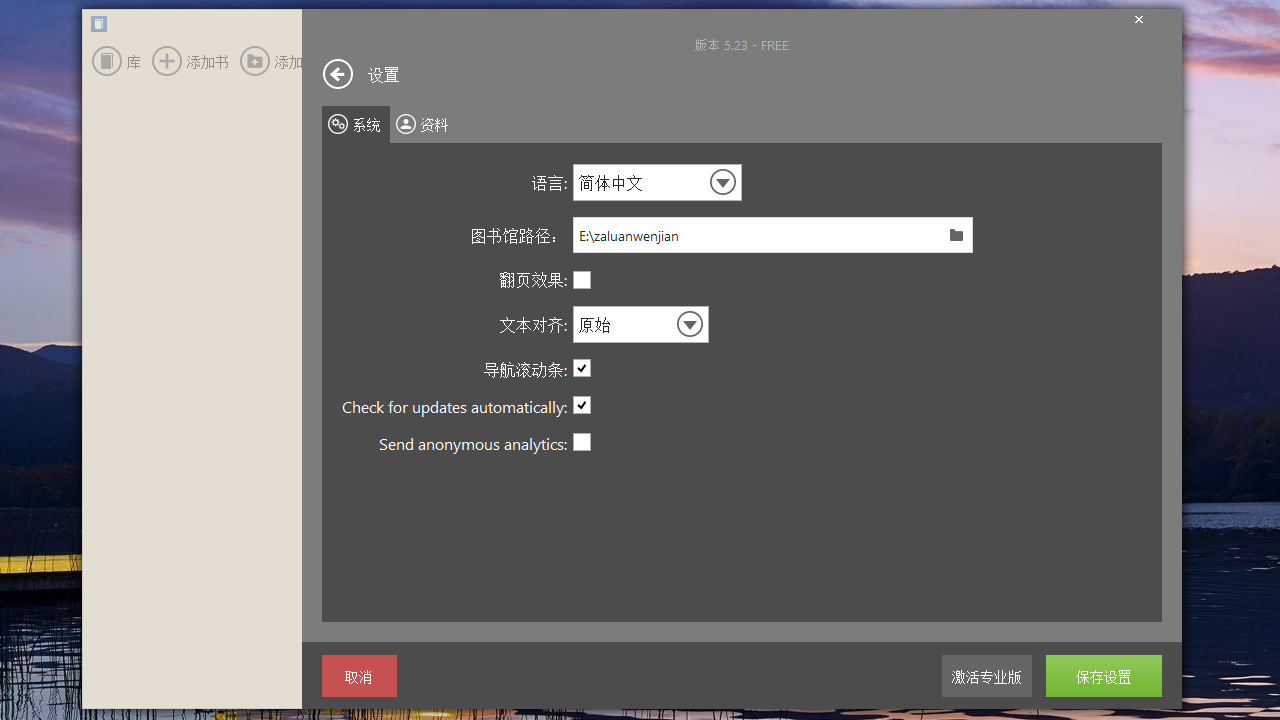The height and width of the screenshot is (720, 1280).
Task: Click the Add Folder icon in sidebar
Action: [255, 61]
